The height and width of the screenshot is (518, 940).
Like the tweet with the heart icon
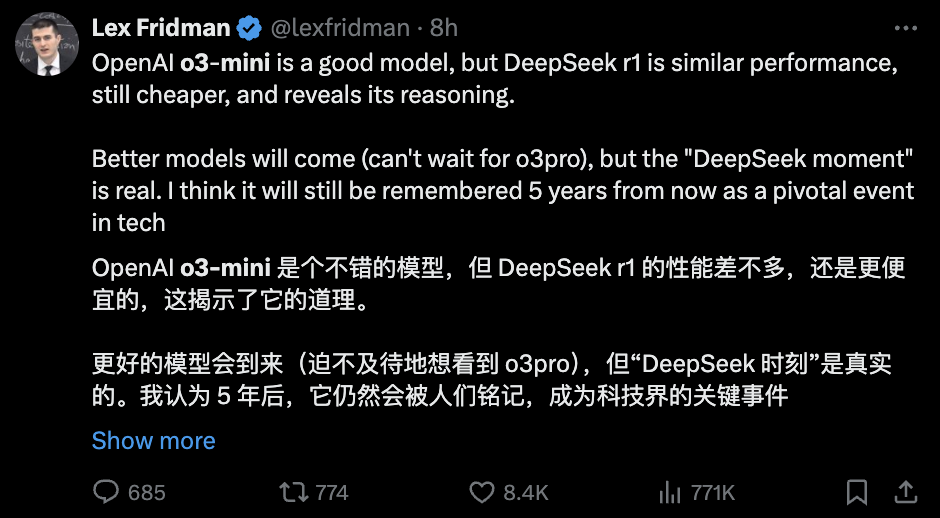481,493
